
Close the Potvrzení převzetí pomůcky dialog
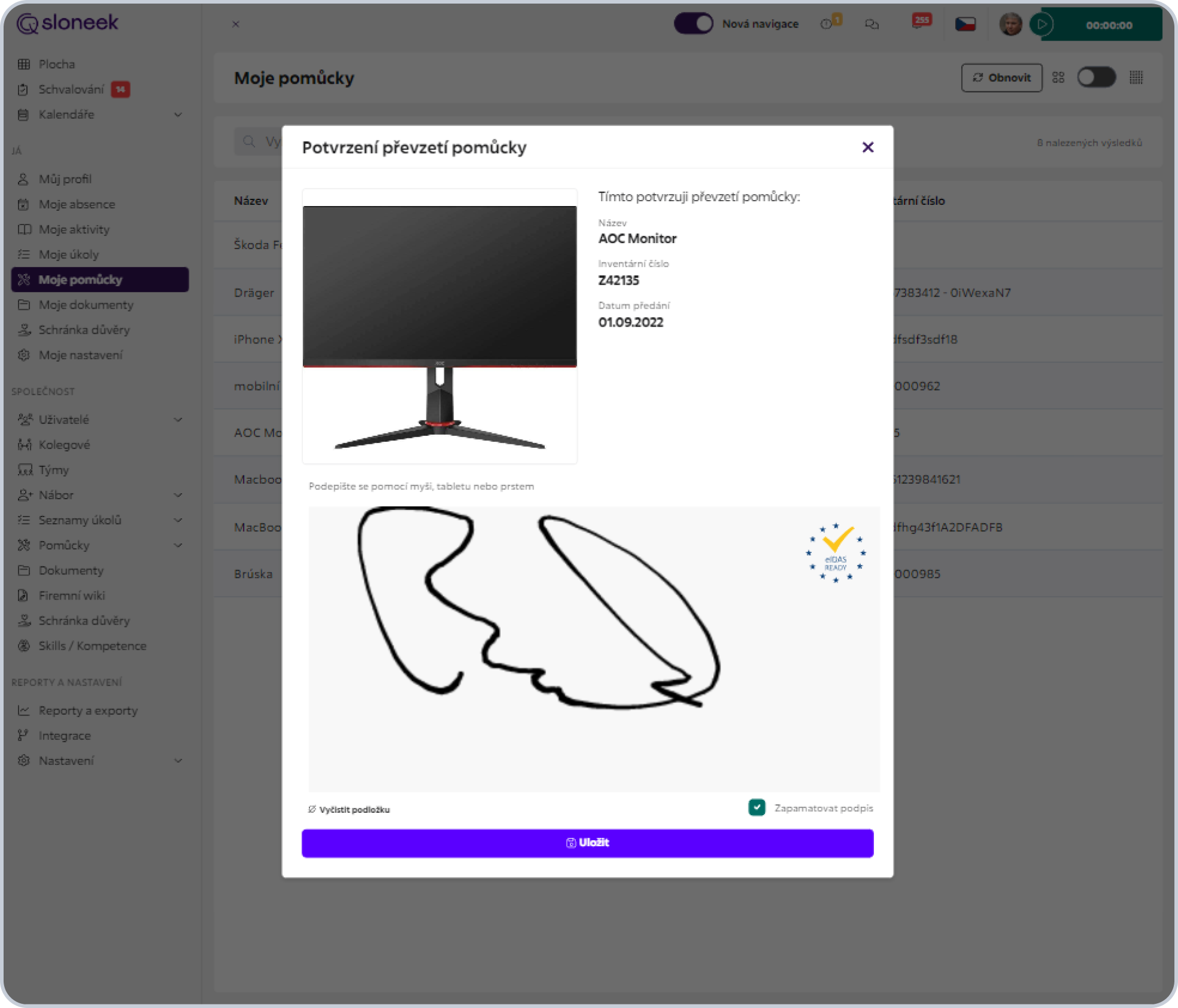[868, 147]
